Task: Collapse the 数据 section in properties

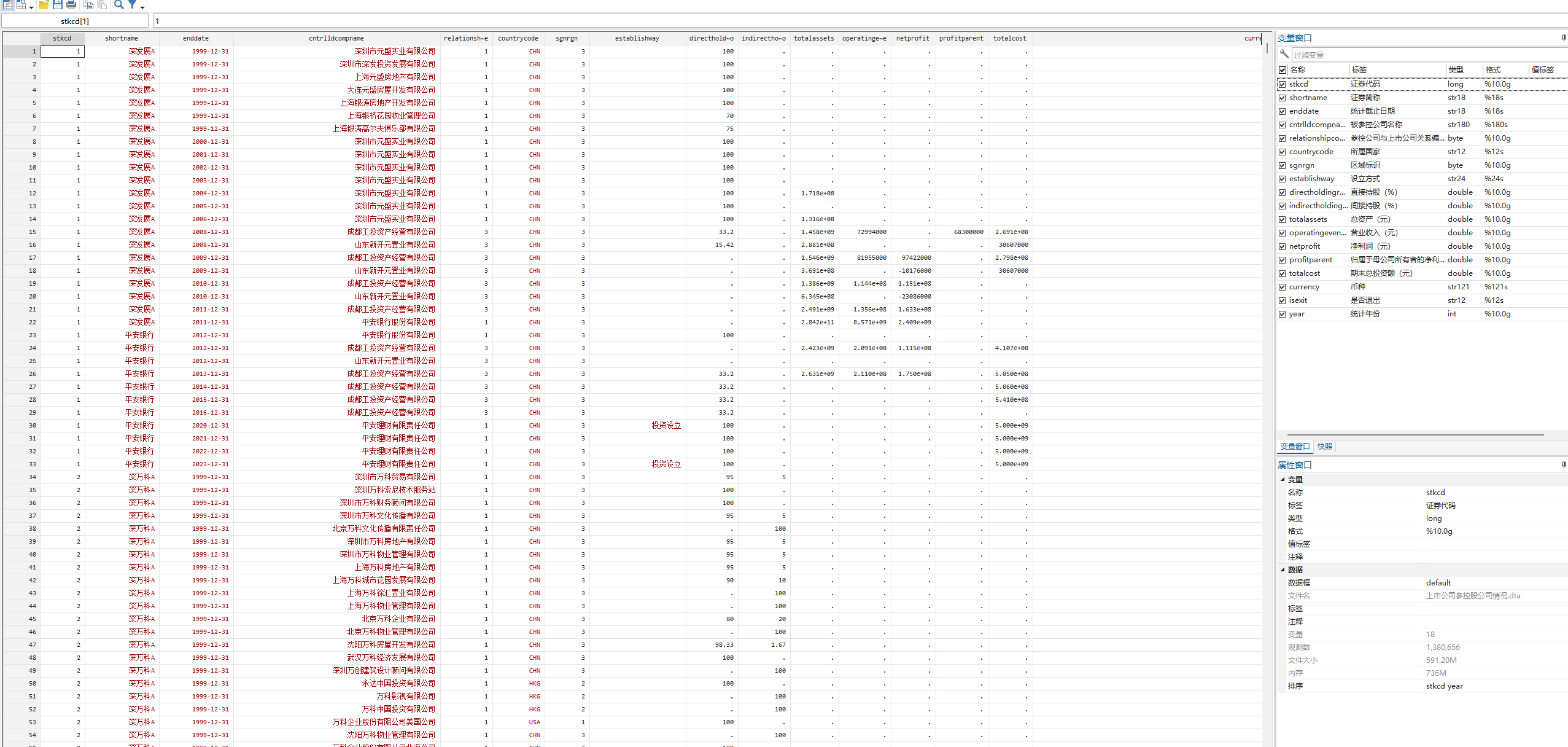Action: click(1283, 570)
